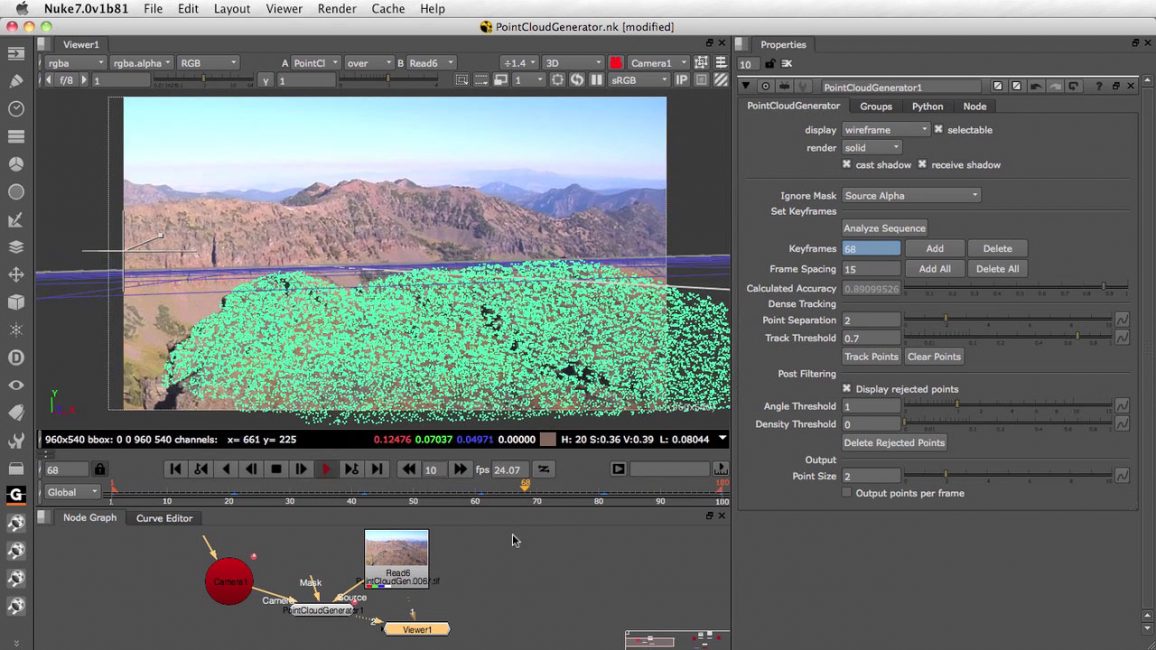1156x650 pixels.
Task: Skip forward by frame increment
Action: [460, 469]
